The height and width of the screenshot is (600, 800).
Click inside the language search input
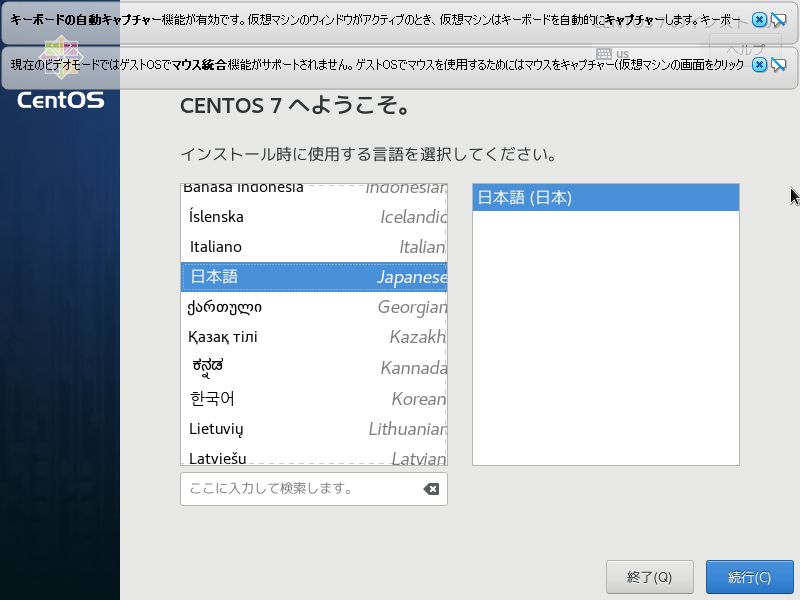pos(300,488)
